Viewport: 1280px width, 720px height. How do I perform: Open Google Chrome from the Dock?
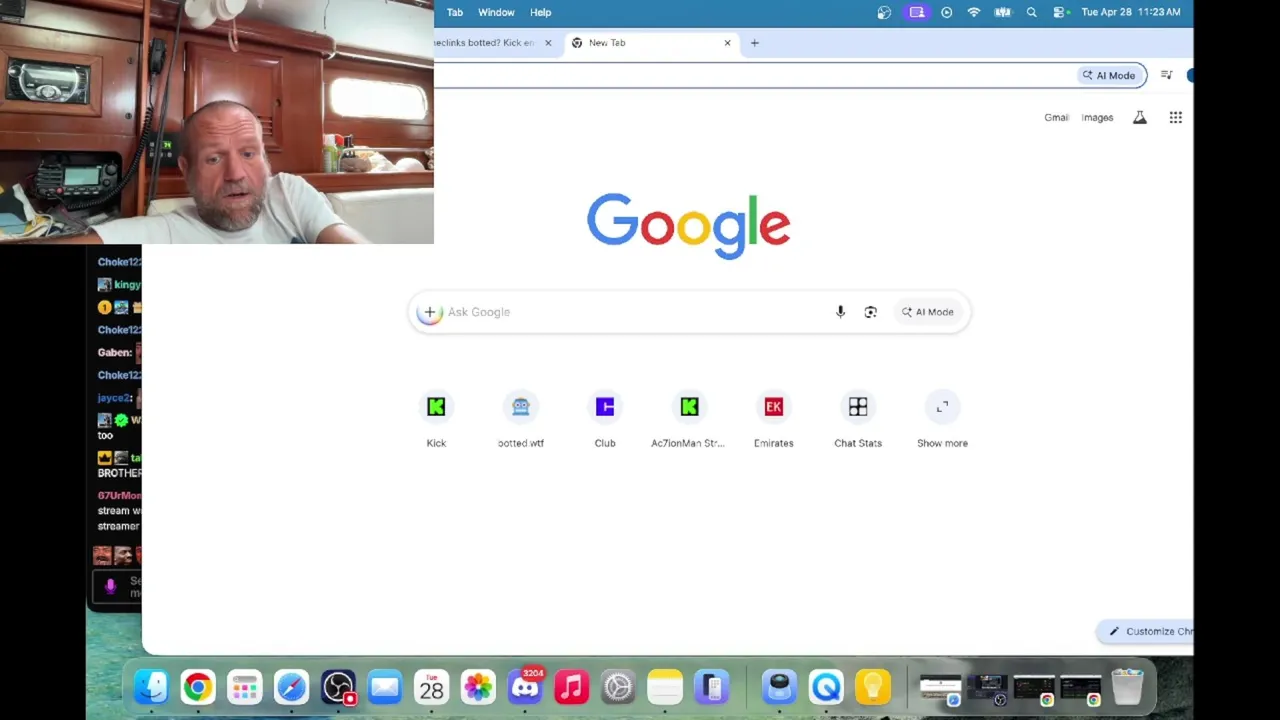click(198, 687)
